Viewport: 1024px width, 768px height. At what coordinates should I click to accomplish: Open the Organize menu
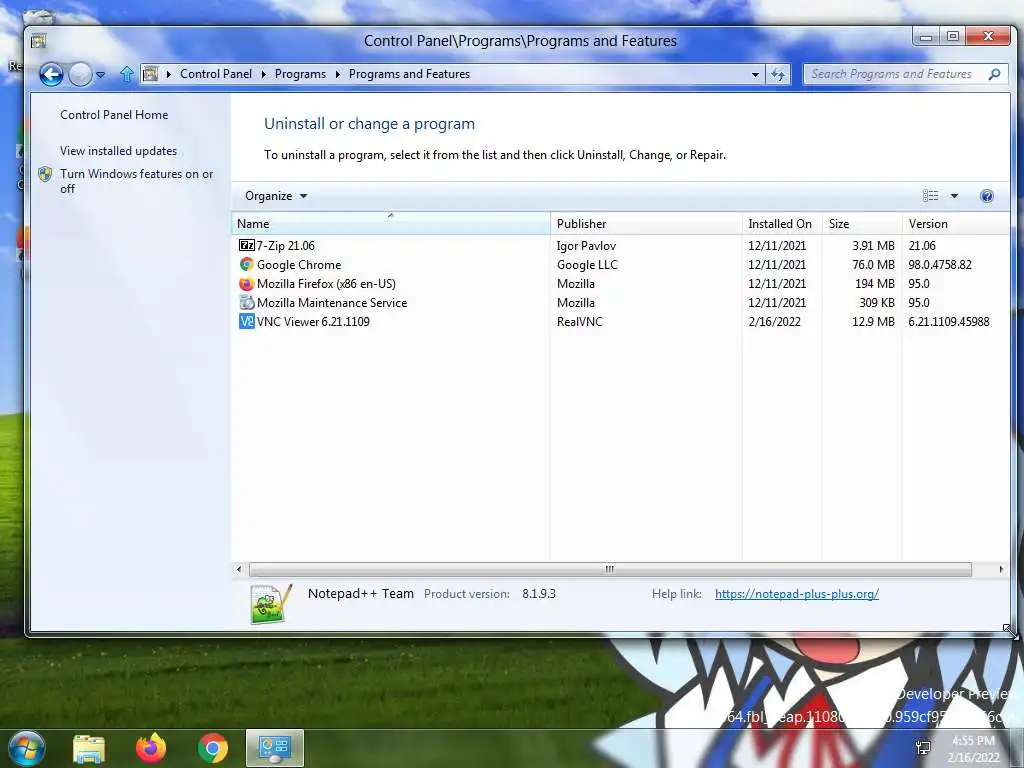click(276, 196)
